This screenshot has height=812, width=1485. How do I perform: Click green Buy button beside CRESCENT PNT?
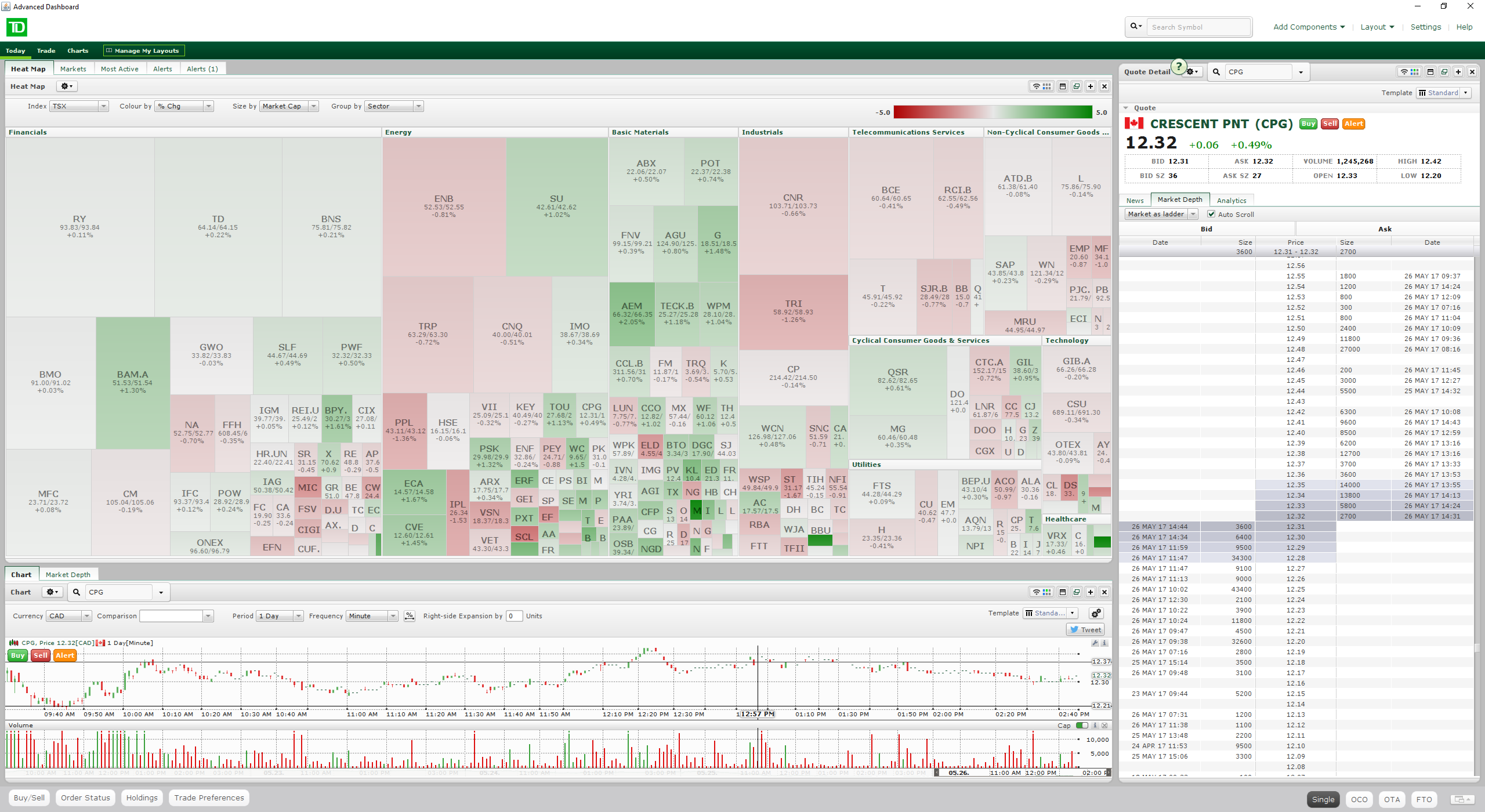[x=1308, y=124]
